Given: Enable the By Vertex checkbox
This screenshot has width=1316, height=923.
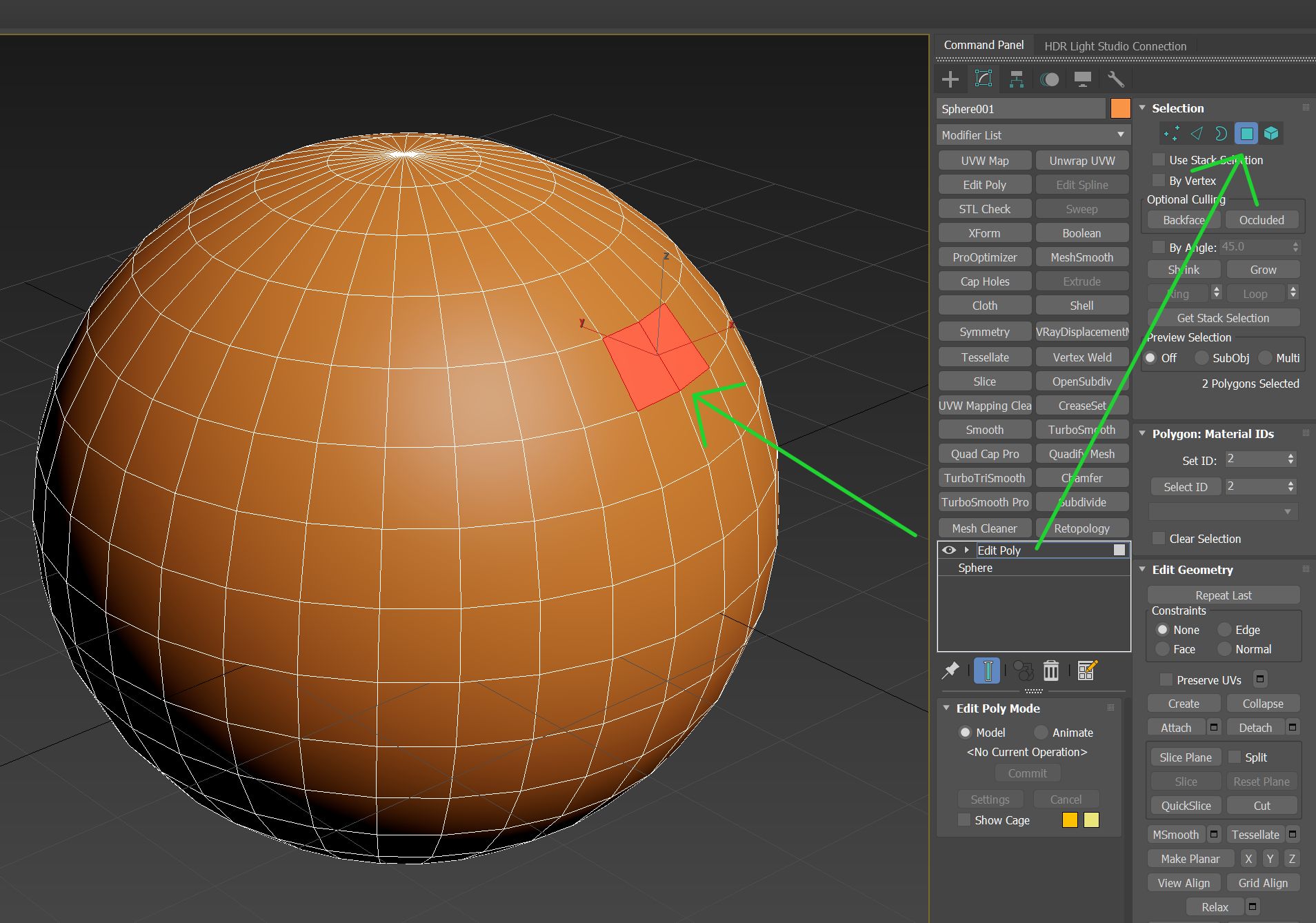Looking at the screenshot, I should [1159, 180].
